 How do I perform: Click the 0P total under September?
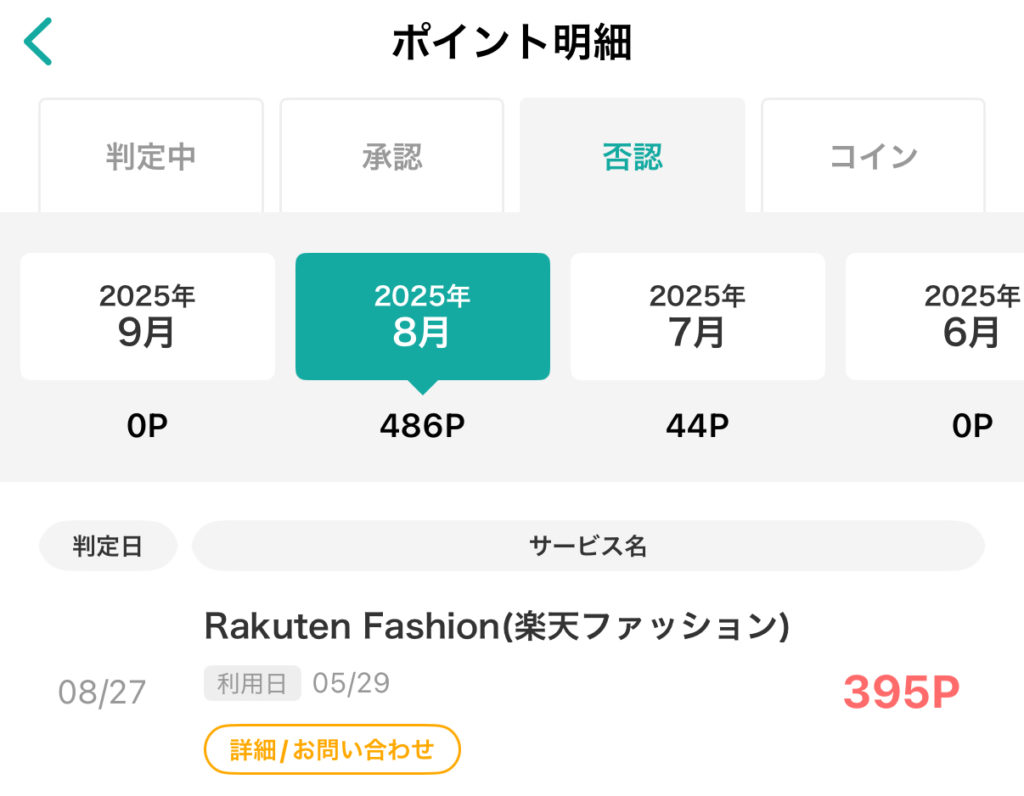coord(147,426)
